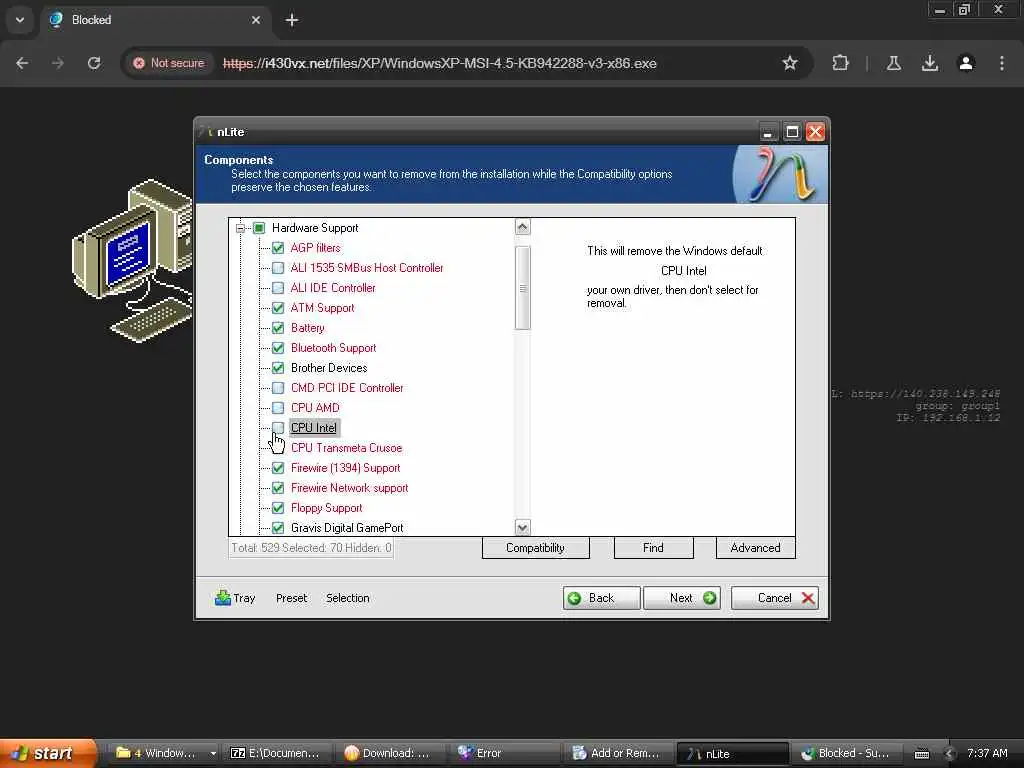Open the tab search dropdown chevron
Screen dimensions: 1024x768
point(20,20)
